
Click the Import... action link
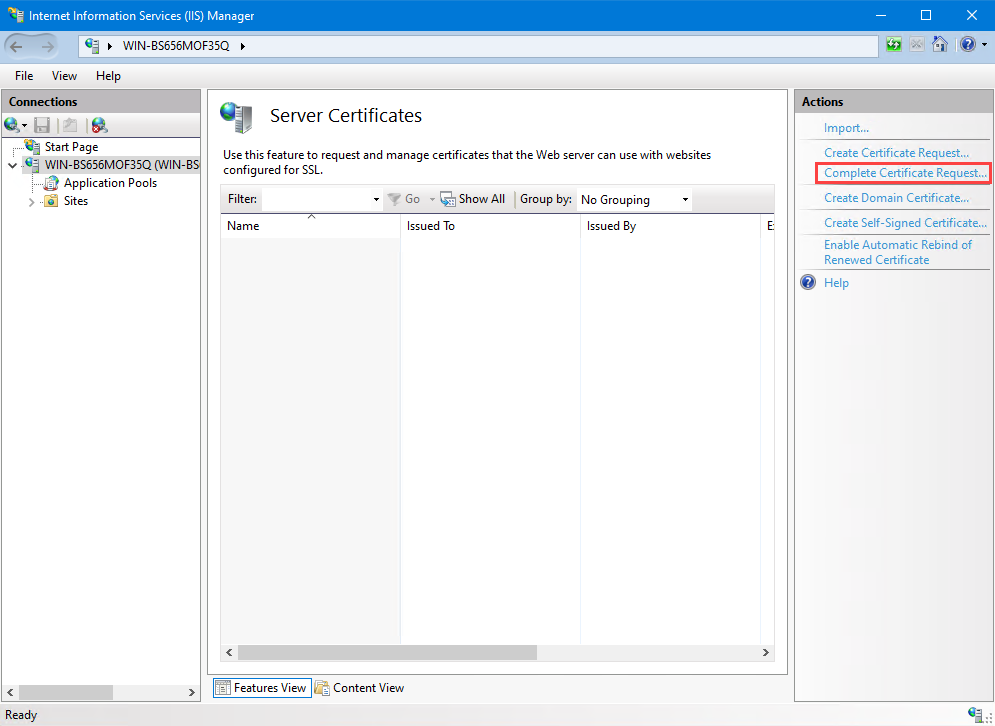click(846, 128)
